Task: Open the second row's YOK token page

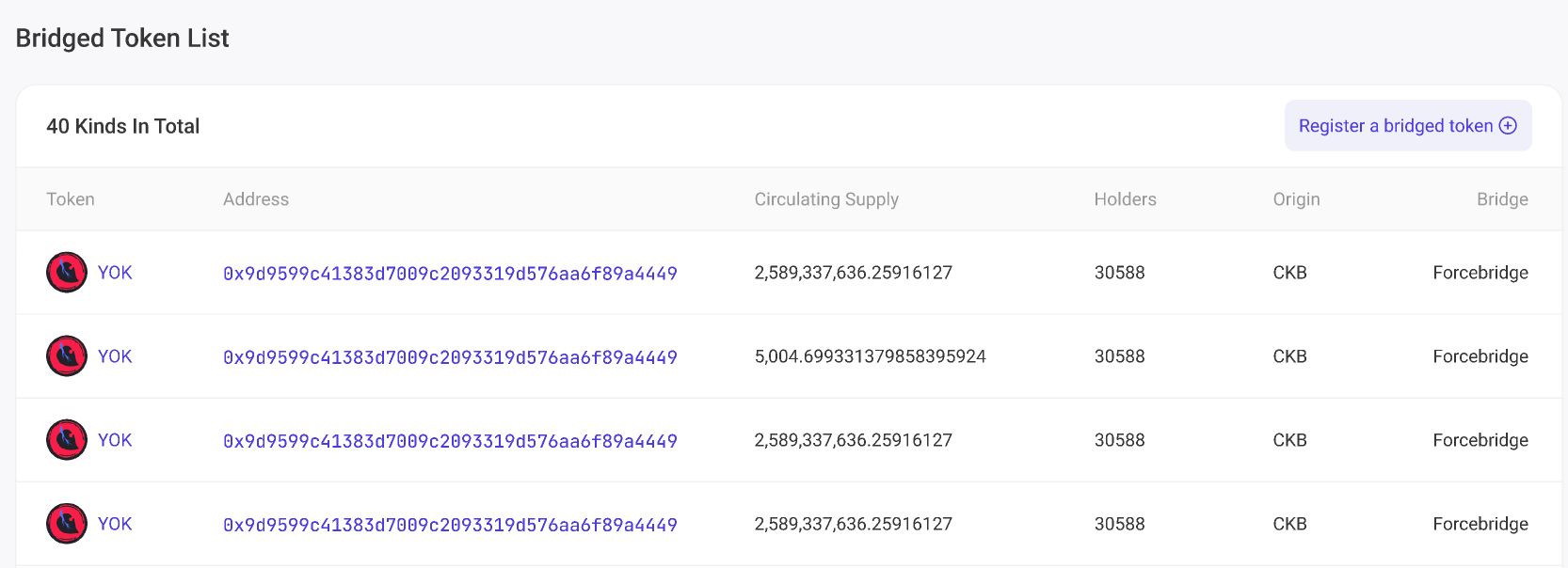Action: (114, 355)
